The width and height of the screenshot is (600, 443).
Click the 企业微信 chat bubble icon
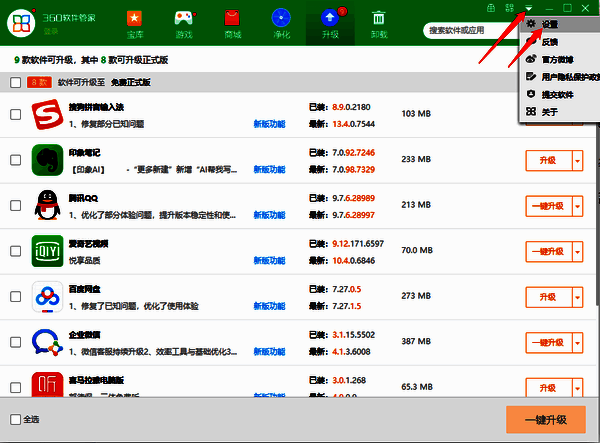[47, 342]
